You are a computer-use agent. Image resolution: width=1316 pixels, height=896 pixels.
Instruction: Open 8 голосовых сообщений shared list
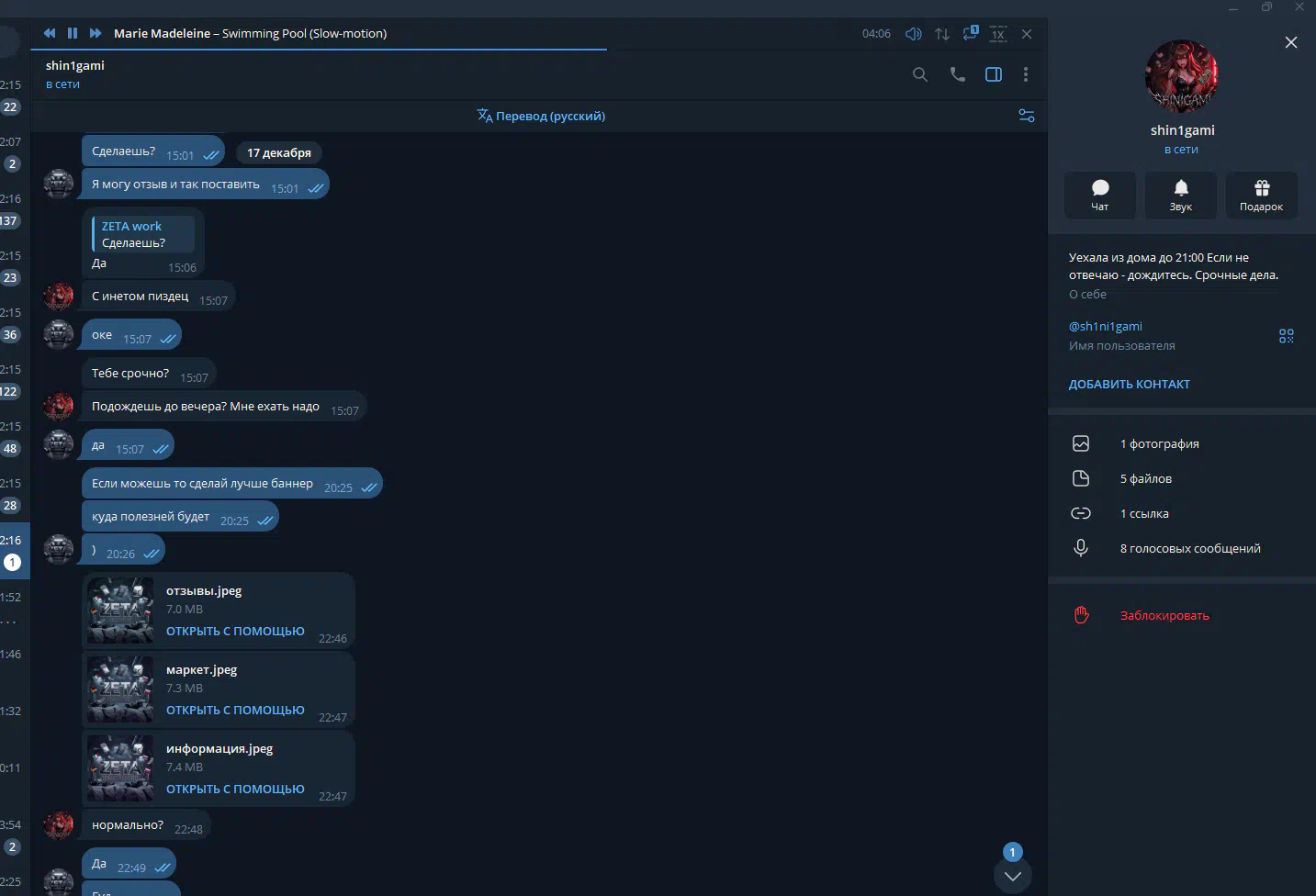click(1189, 548)
